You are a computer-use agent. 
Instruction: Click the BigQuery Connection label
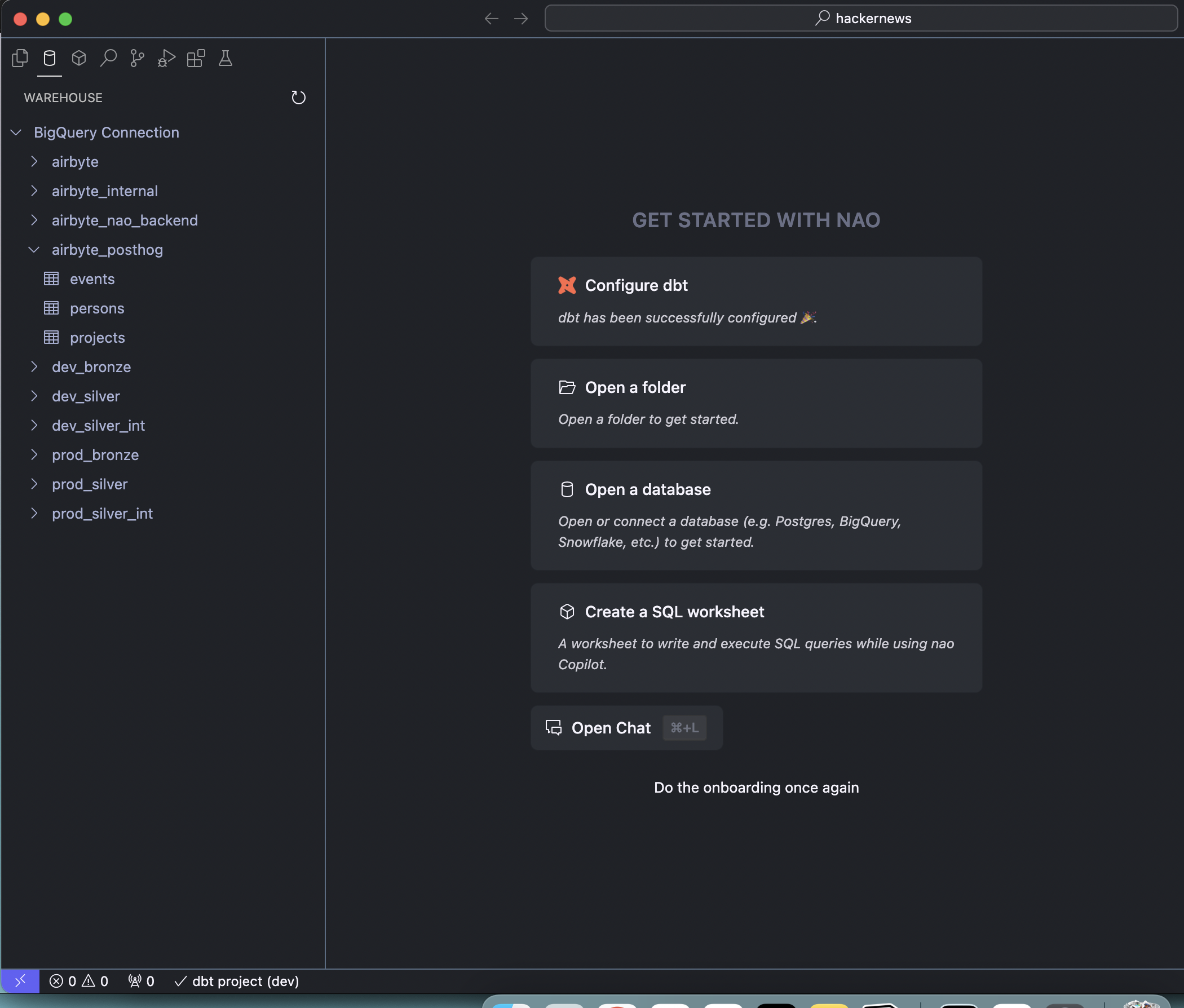(107, 132)
